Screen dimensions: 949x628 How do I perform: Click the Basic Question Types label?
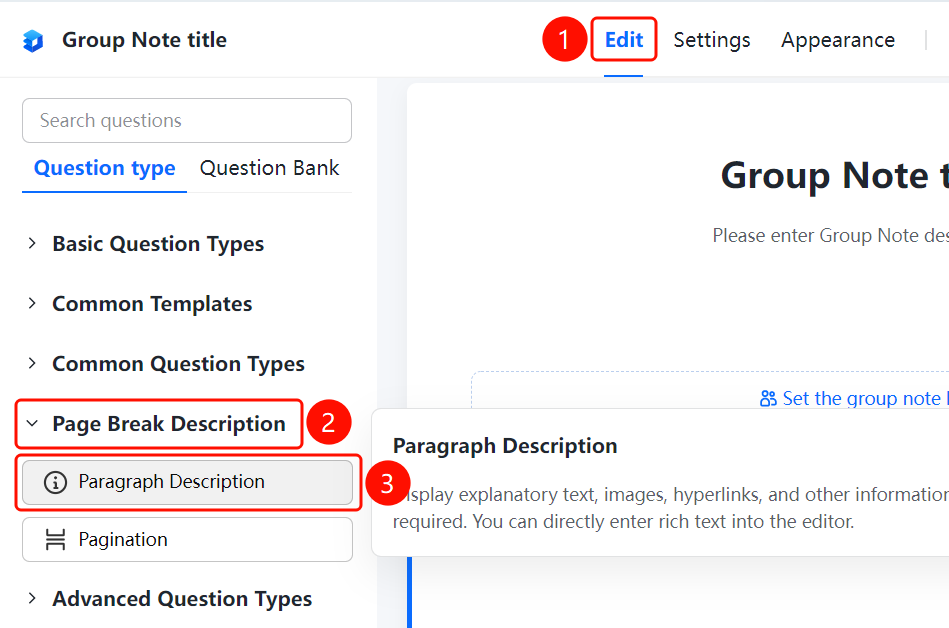(x=158, y=244)
